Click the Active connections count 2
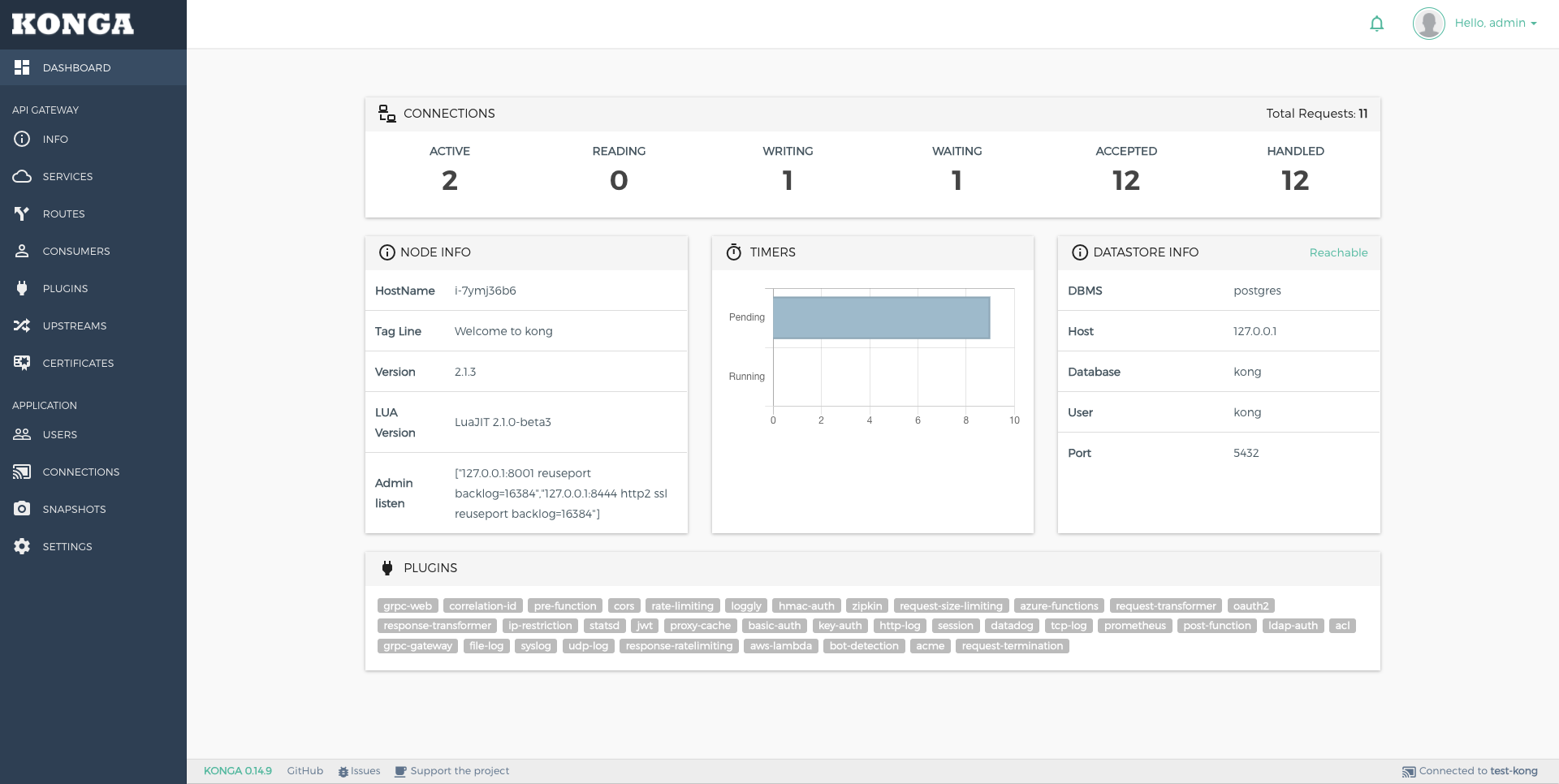The image size is (1559, 784). (450, 180)
